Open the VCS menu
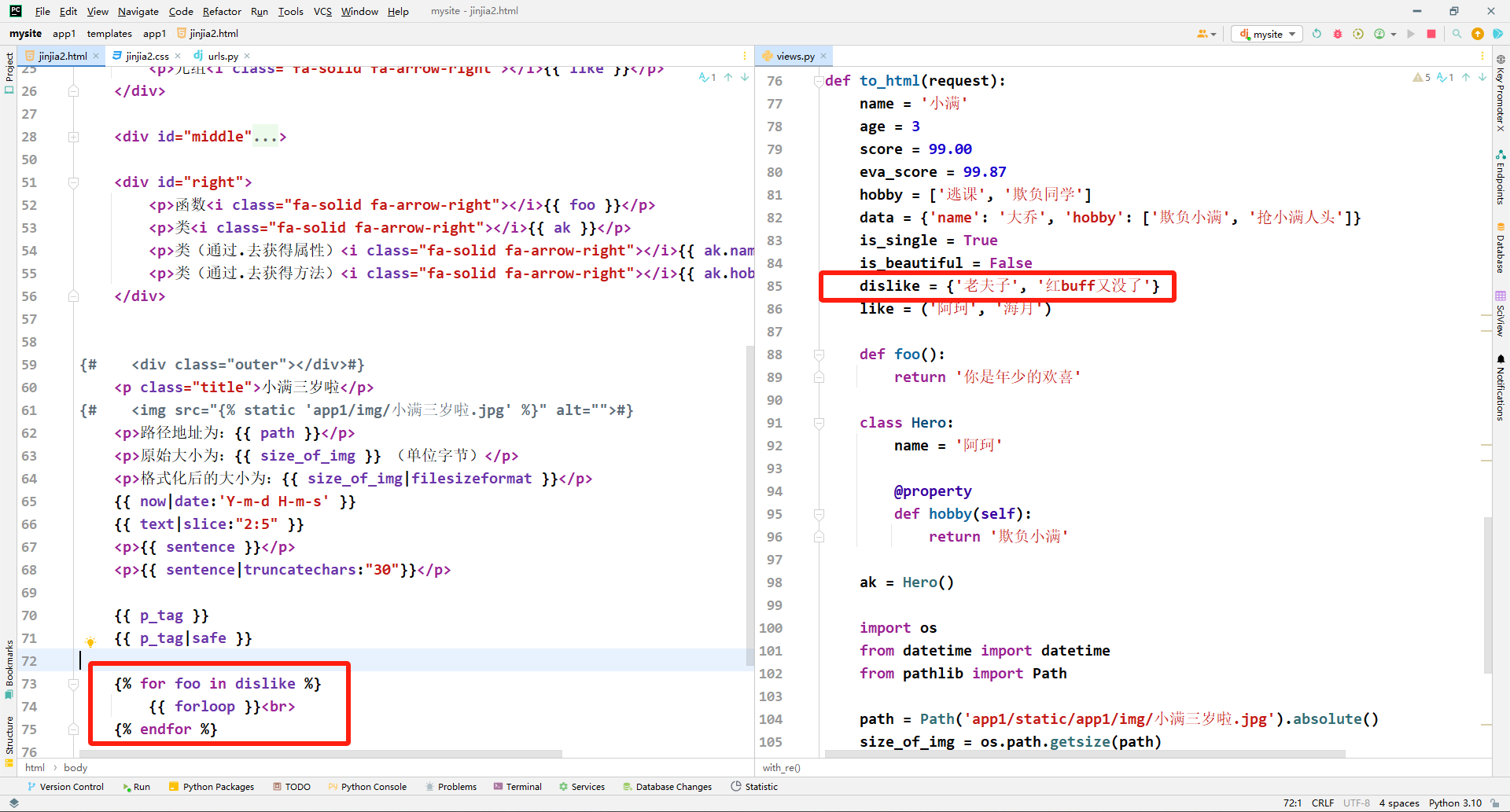Image resolution: width=1510 pixels, height=812 pixels. (x=322, y=11)
